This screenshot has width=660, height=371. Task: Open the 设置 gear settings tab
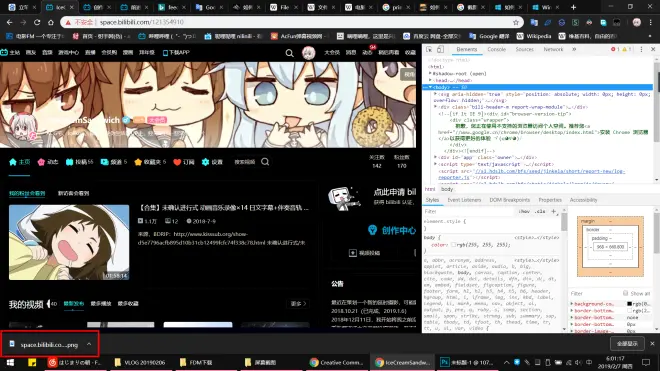[x=212, y=162]
